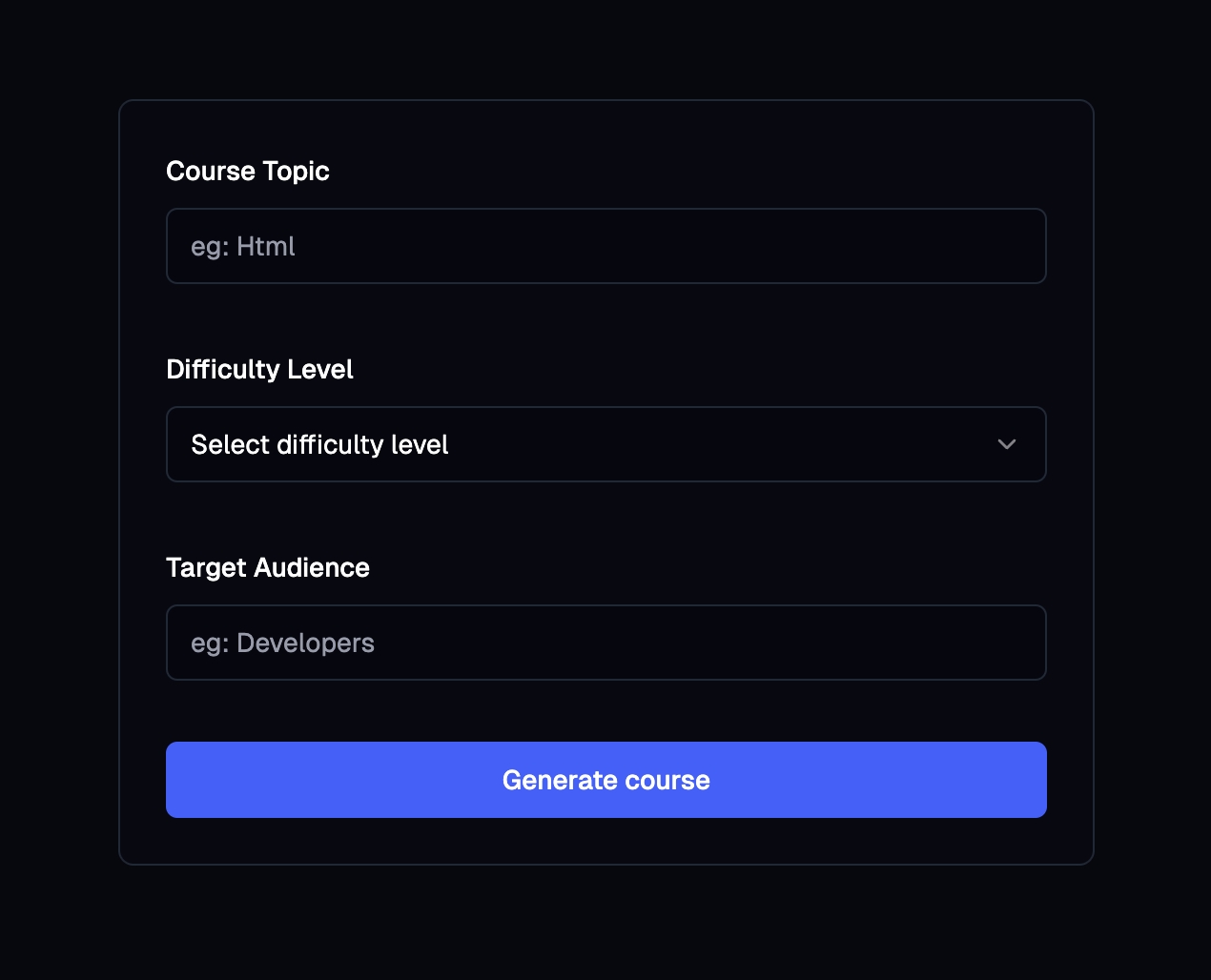The width and height of the screenshot is (1211, 980).
Task: Click the 'eg: Html' placeholder text
Action: coord(243,246)
